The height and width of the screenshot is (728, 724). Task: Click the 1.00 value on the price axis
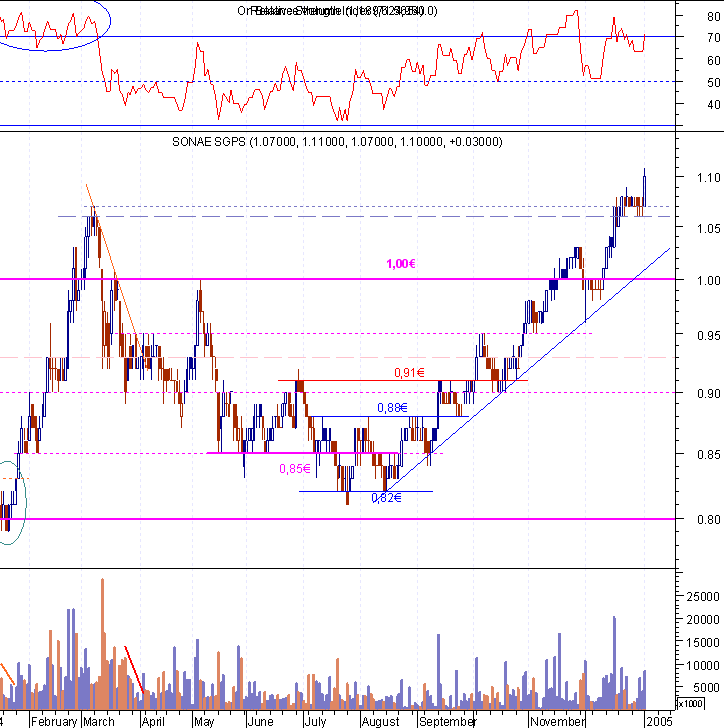709,280
